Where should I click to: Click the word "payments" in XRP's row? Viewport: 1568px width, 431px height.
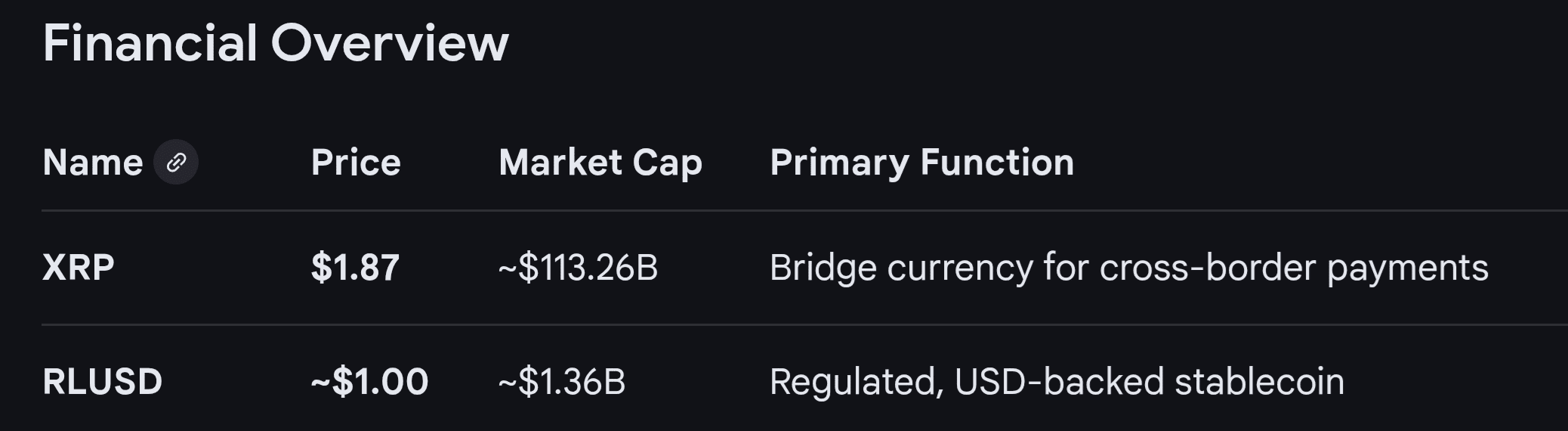click(1408, 268)
